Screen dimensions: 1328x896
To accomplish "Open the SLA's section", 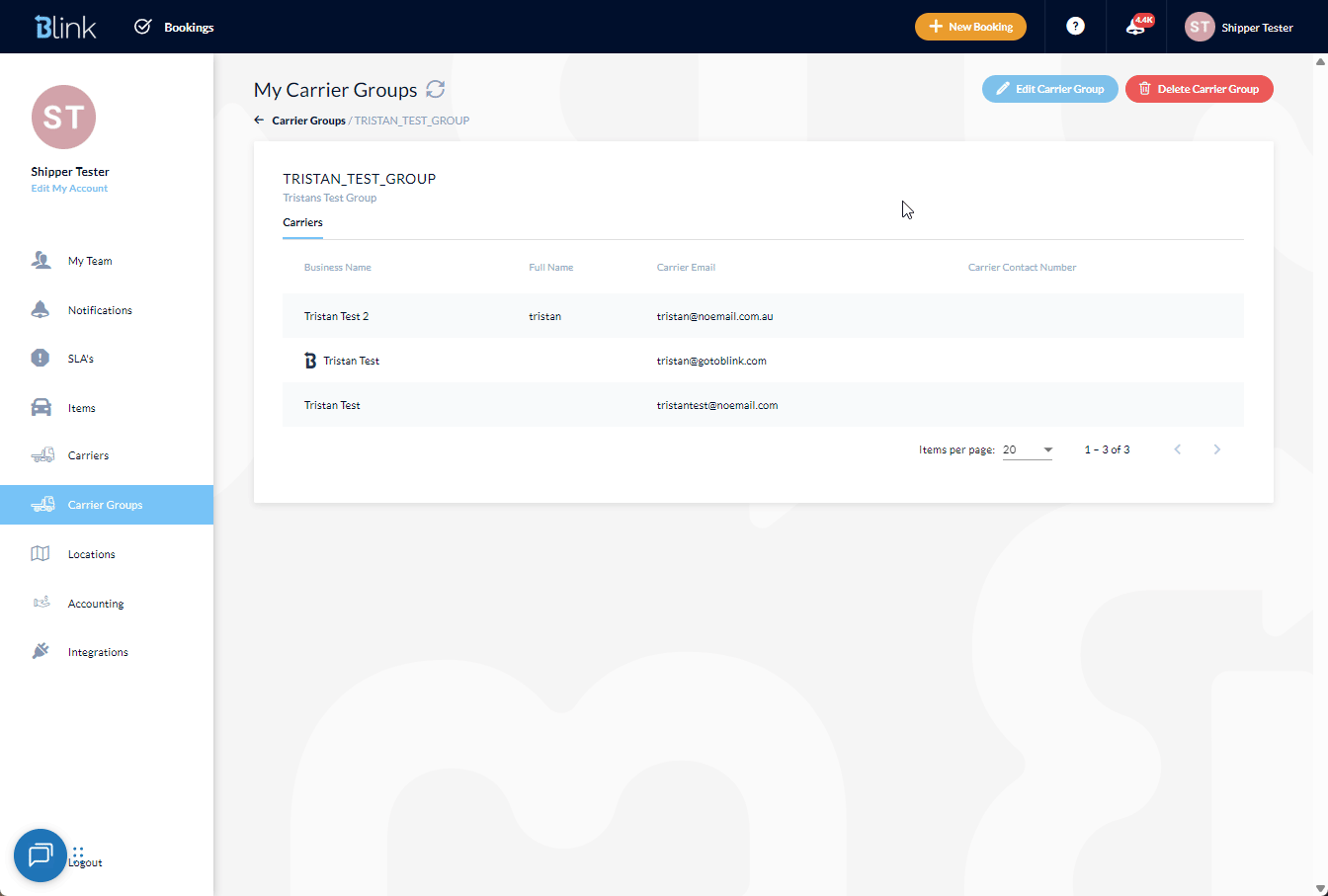I will [81, 359].
